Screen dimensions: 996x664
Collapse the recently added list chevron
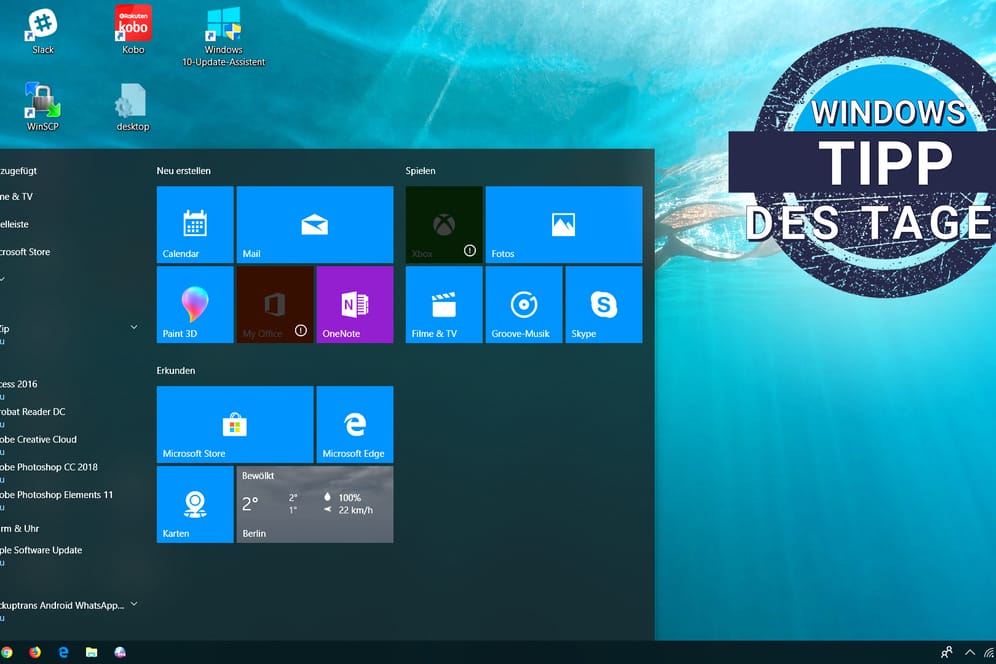(x=3, y=279)
